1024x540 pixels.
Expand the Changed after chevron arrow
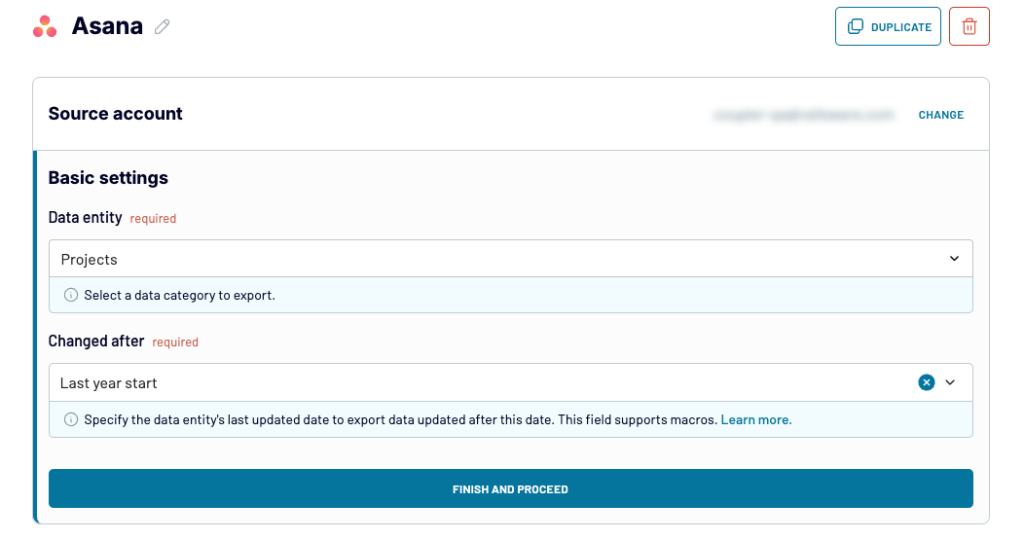click(x=950, y=383)
